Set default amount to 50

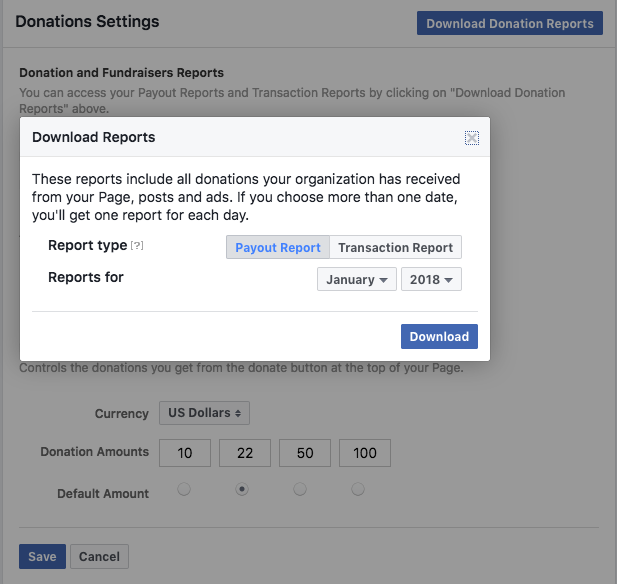[300, 490]
